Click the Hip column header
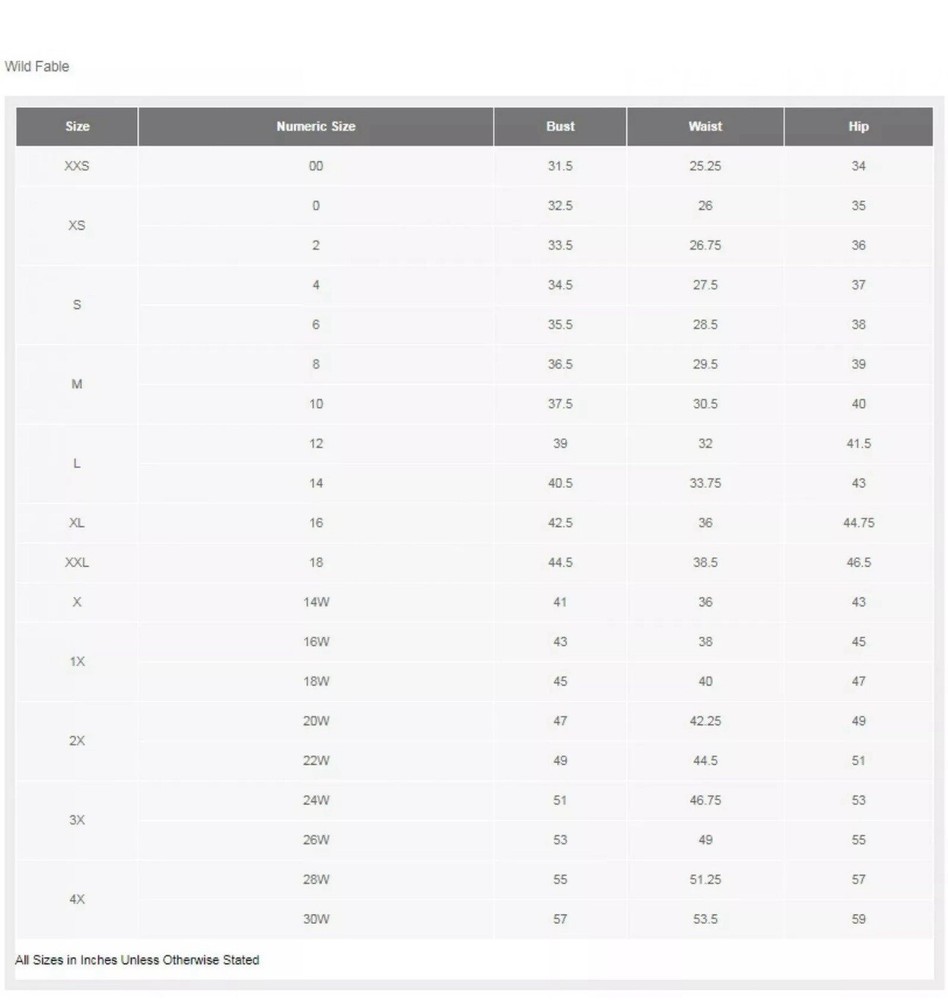Screen dimensions: 948x1000 [858, 126]
